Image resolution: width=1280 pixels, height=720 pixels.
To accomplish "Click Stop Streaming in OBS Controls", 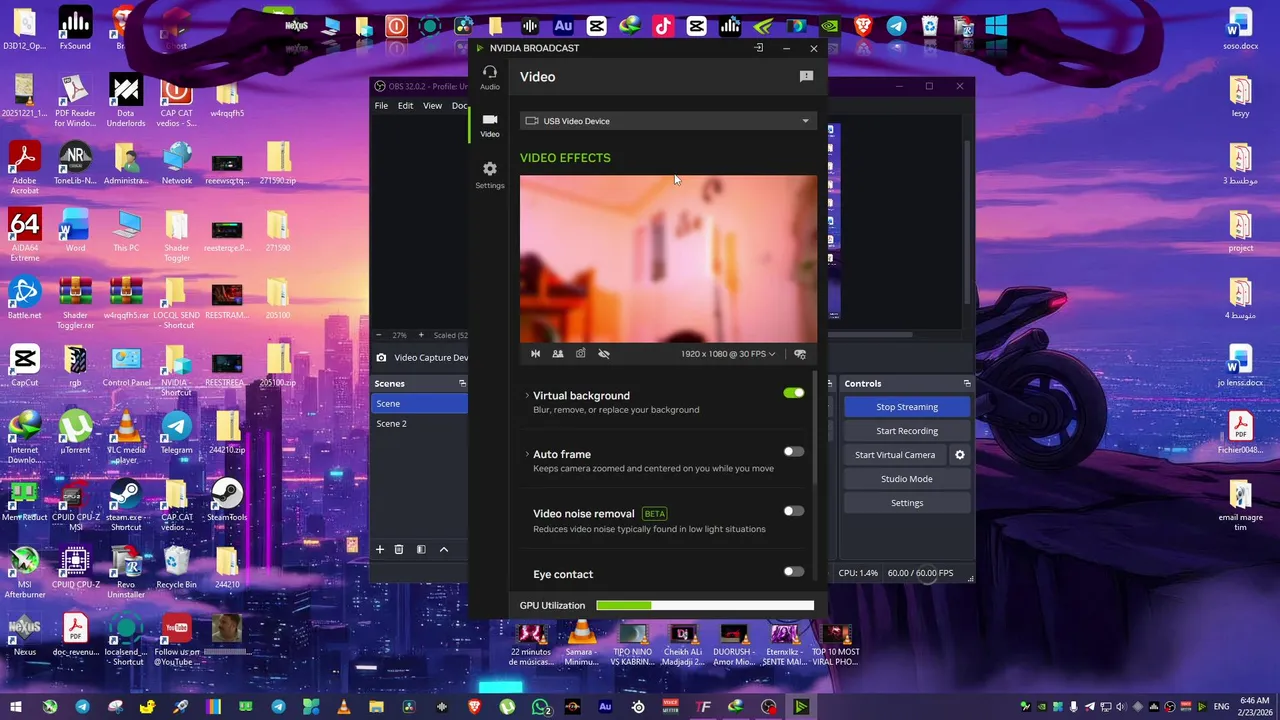I will click(907, 407).
